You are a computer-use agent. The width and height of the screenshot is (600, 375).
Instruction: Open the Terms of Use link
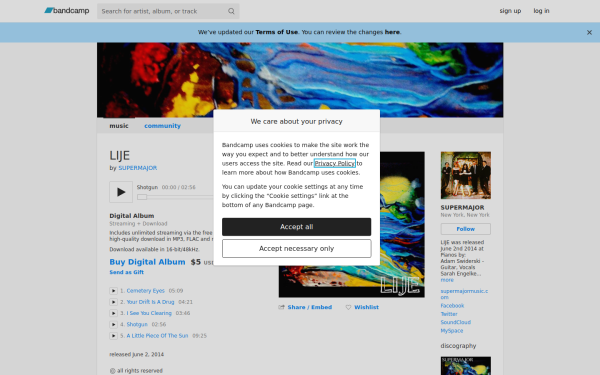pos(276,32)
